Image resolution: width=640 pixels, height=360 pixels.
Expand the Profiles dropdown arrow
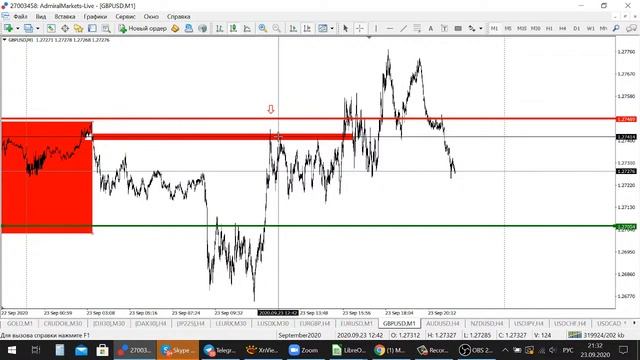[x=38, y=29]
